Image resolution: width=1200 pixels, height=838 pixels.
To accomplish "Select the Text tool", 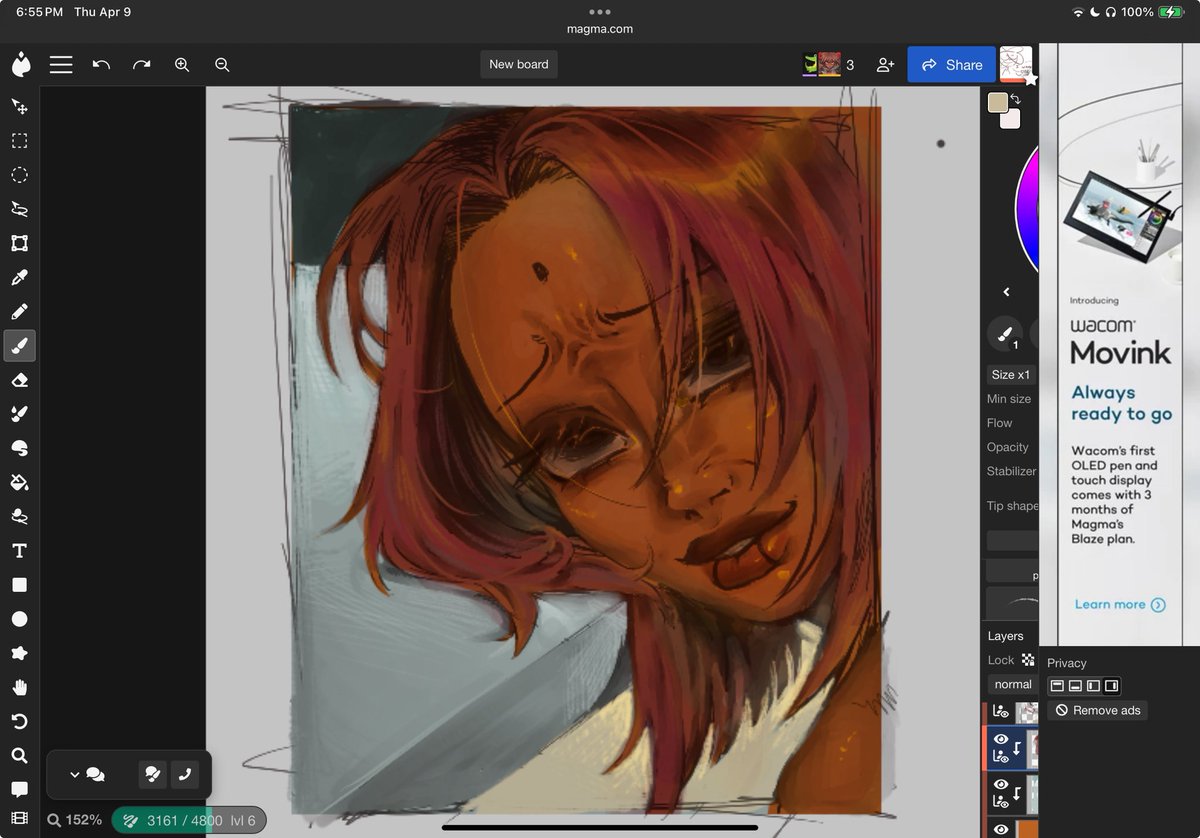I will 19,551.
